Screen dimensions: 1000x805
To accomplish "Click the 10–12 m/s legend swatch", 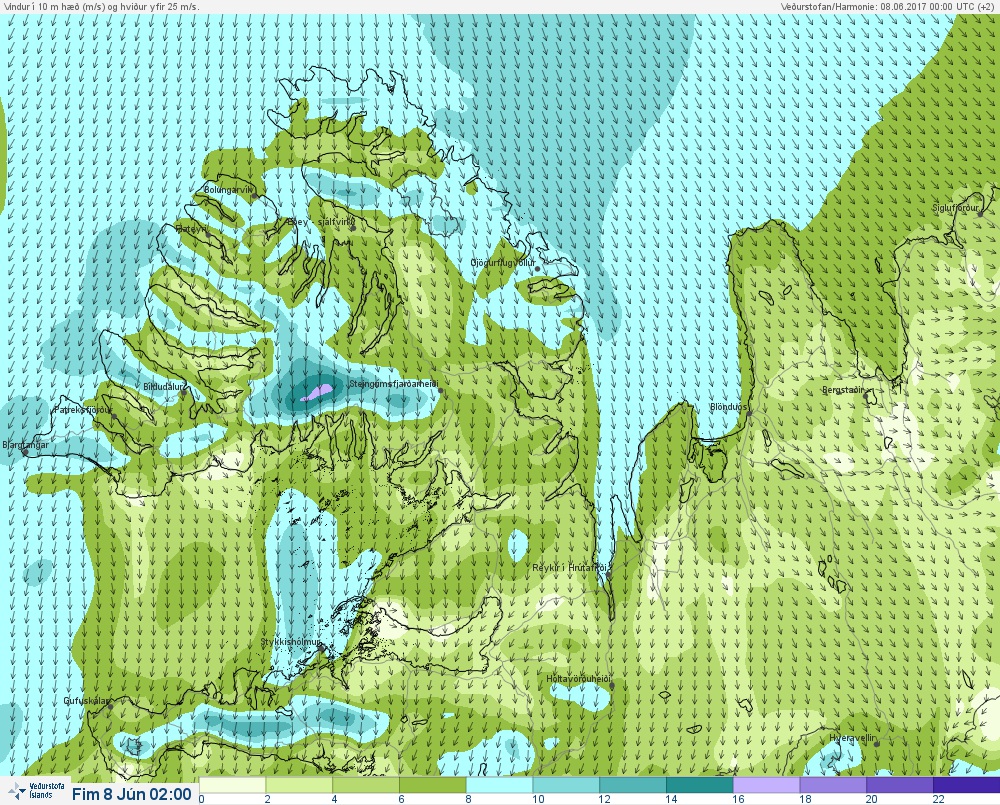I will tap(566, 785).
